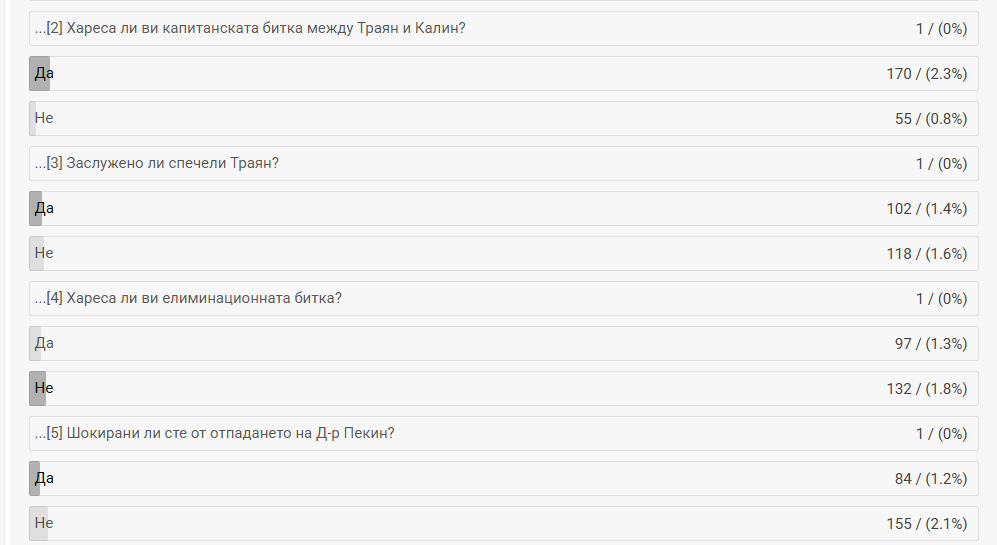Click the "155 / (2.1%)" vote count
997x545 pixels.
coord(926,524)
